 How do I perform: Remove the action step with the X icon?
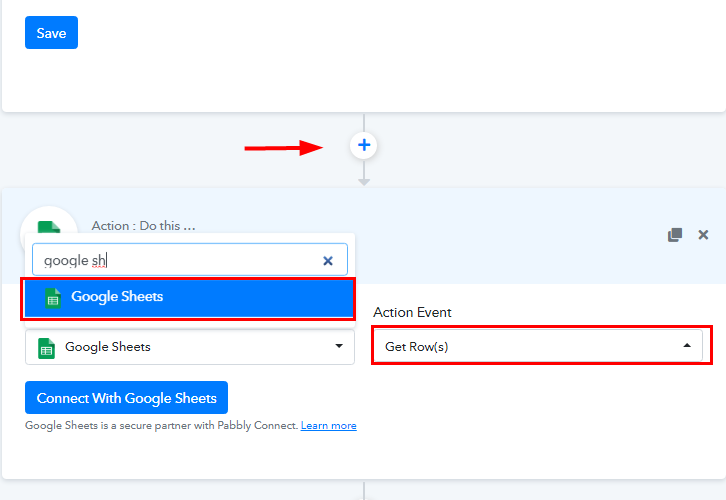(x=703, y=235)
